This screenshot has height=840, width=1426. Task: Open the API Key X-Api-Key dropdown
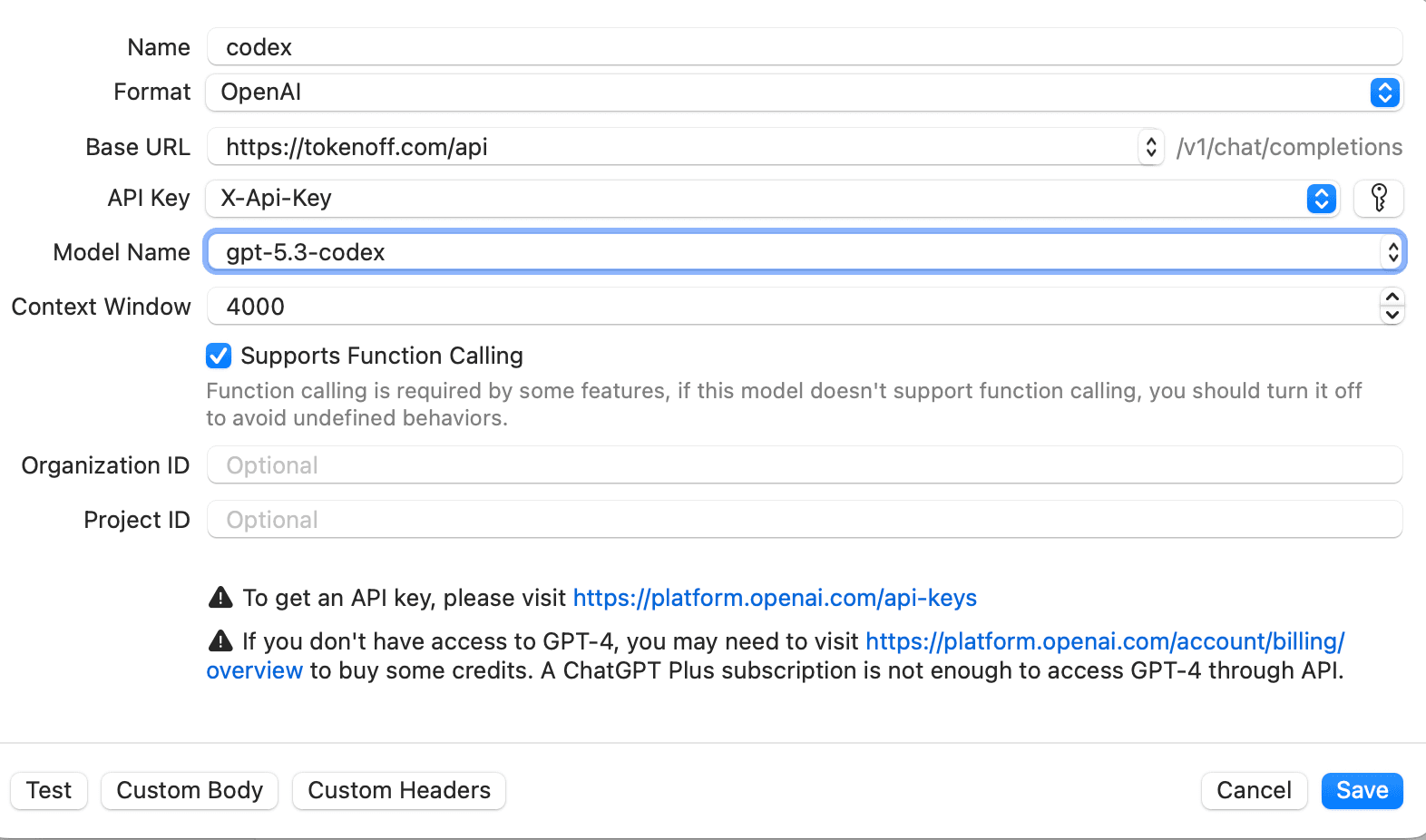tap(1321, 199)
